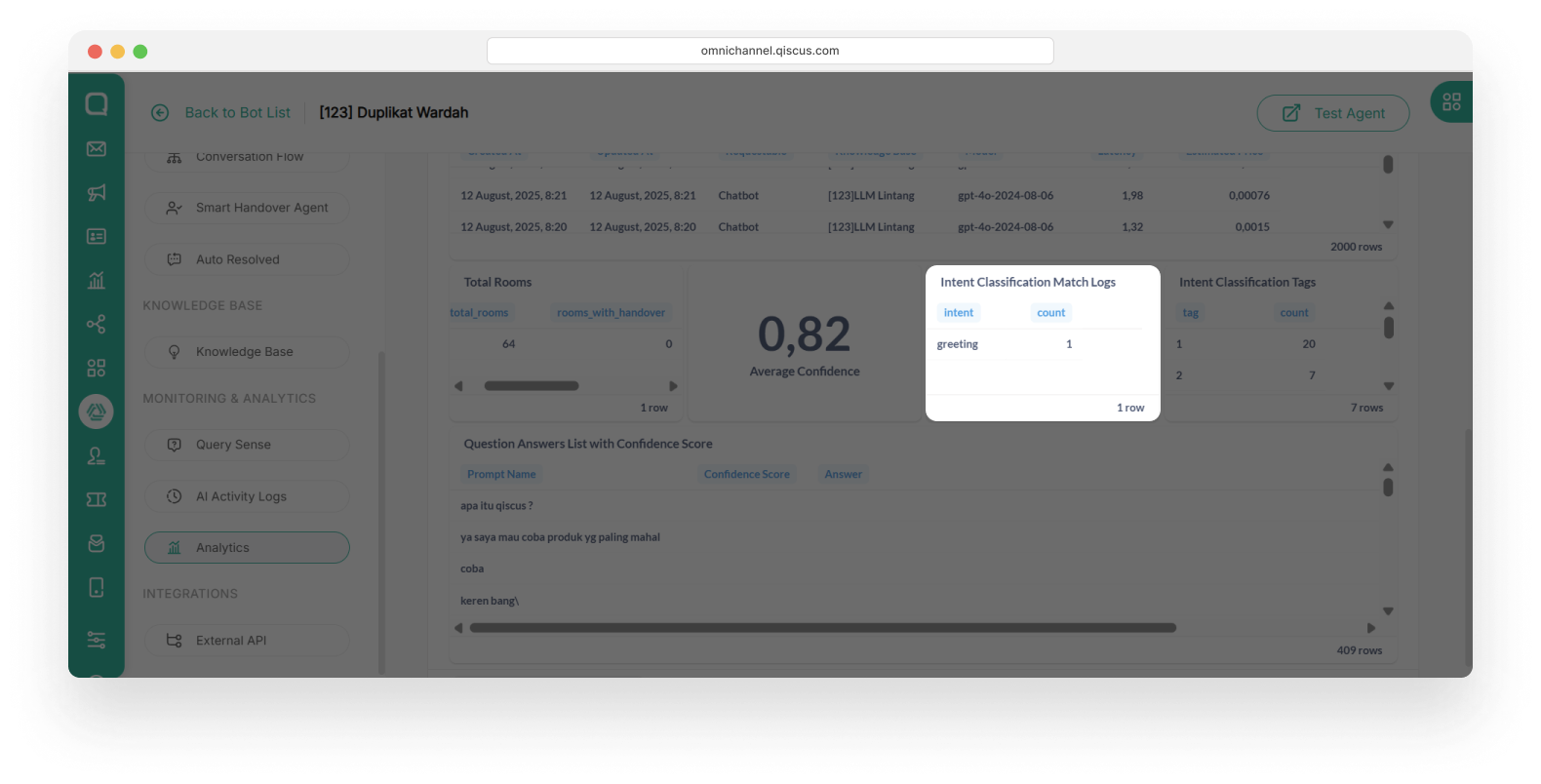The height and width of the screenshot is (784, 1541).
Task: Open the analytics bar chart sidebar icon
Action: 97,280
